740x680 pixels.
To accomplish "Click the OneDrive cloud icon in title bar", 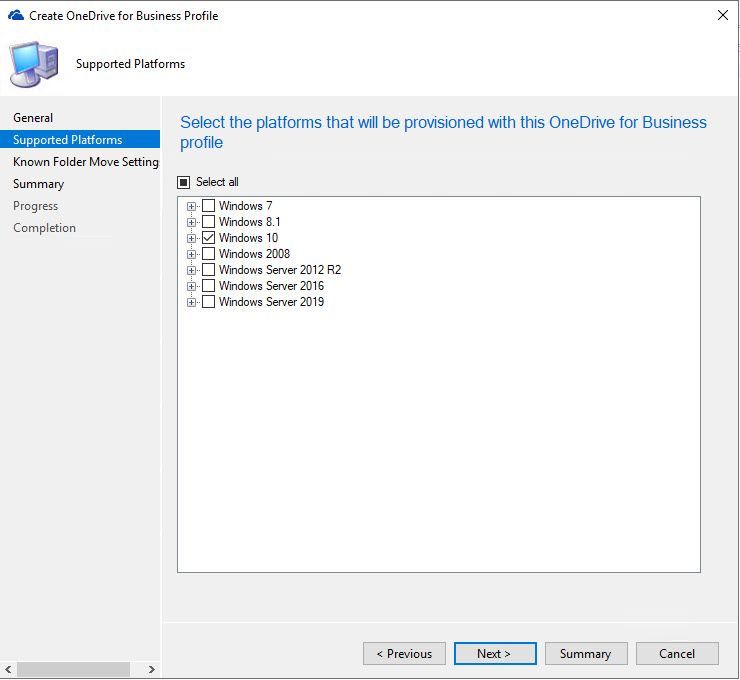I will [15, 15].
